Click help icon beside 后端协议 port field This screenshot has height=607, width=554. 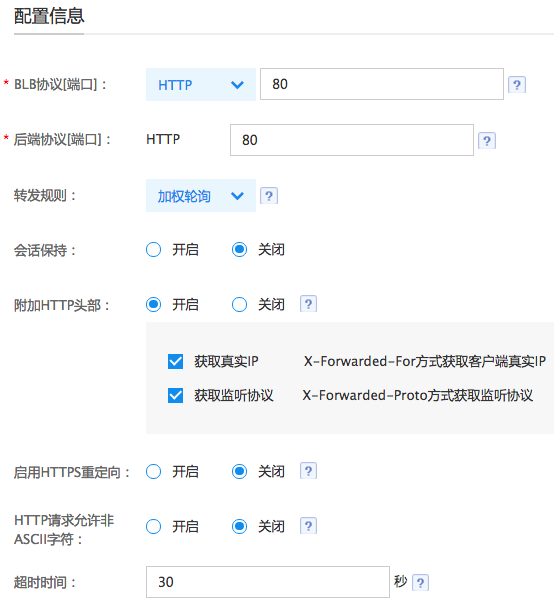[x=487, y=141]
